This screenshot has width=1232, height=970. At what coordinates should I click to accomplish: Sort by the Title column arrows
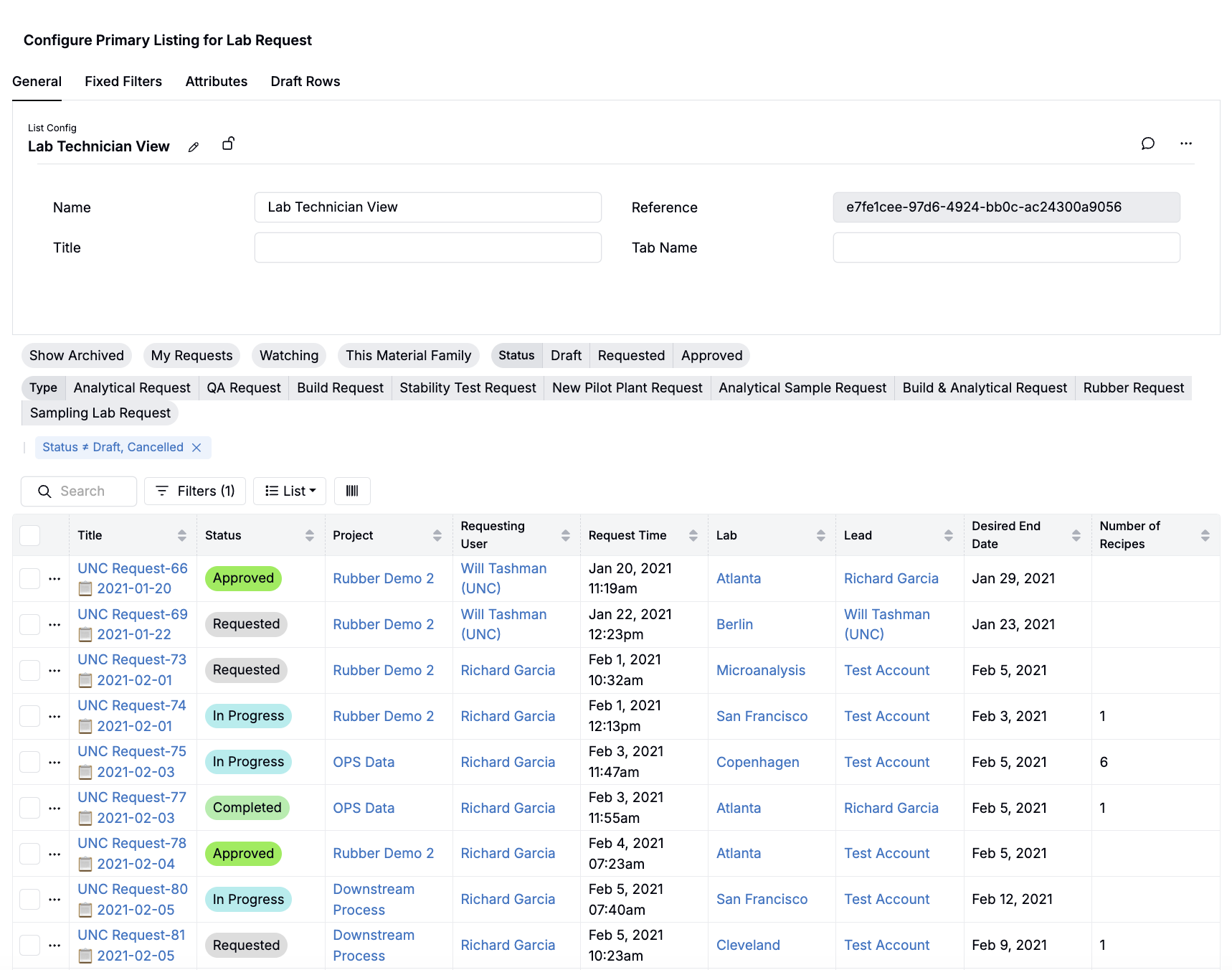(182, 535)
